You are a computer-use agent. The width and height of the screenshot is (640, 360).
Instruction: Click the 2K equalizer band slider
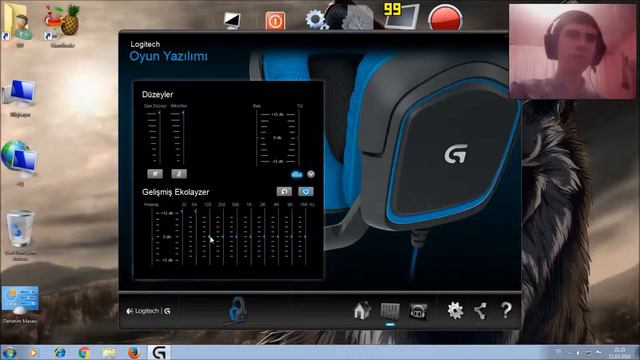(x=264, y=237)
